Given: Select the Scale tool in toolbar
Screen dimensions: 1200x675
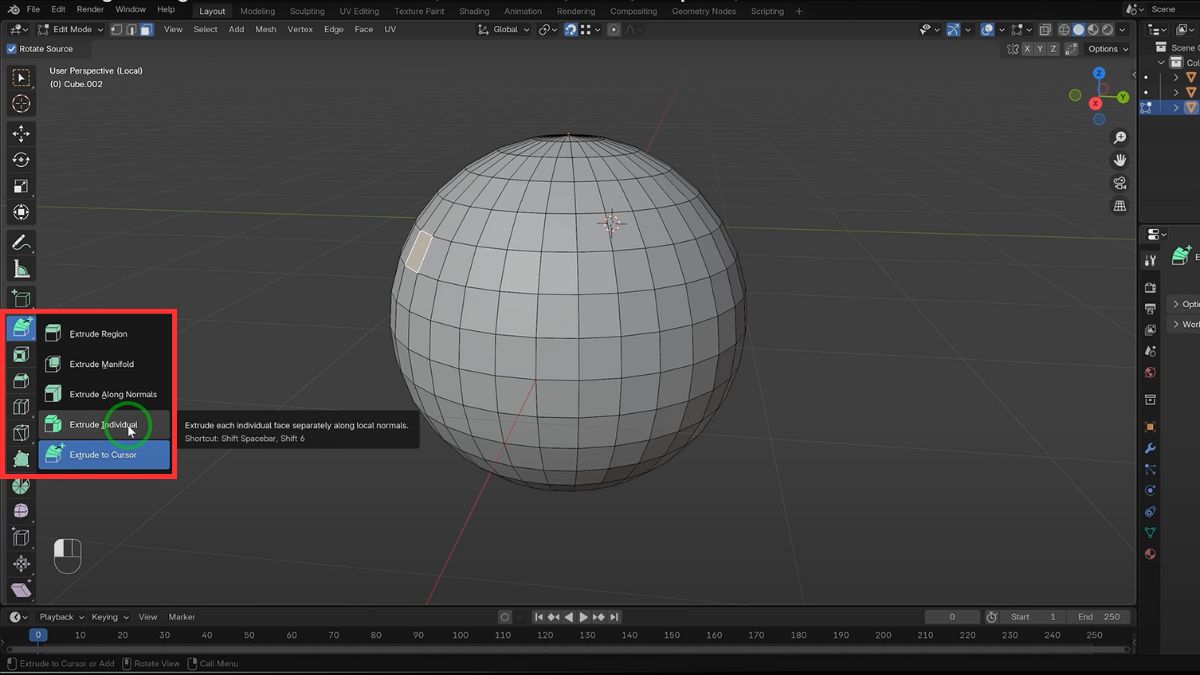Looking at the screenshot, I should click(20, 186).
